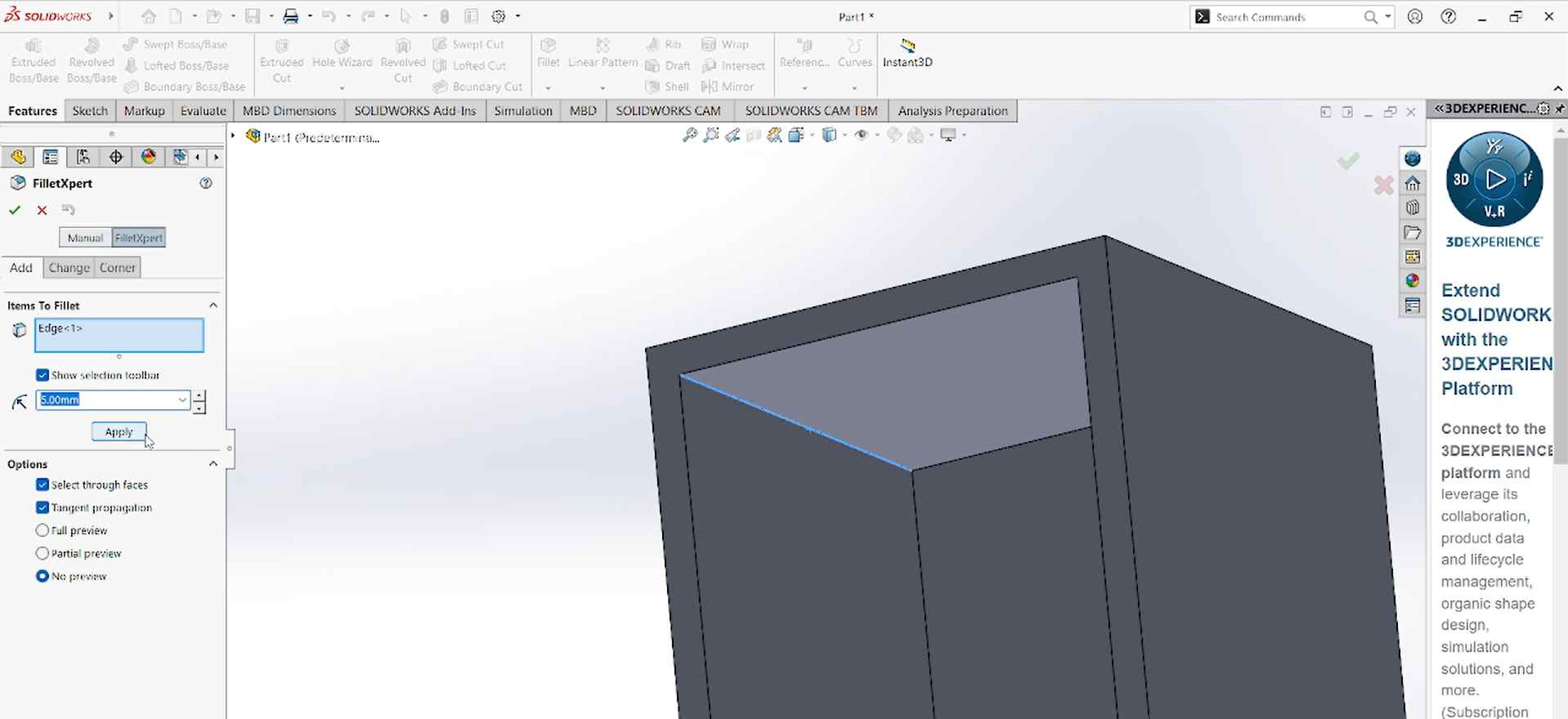The image size is (1568, 719).
Task: Save the part with the Save icon
Action: (253, 16)
